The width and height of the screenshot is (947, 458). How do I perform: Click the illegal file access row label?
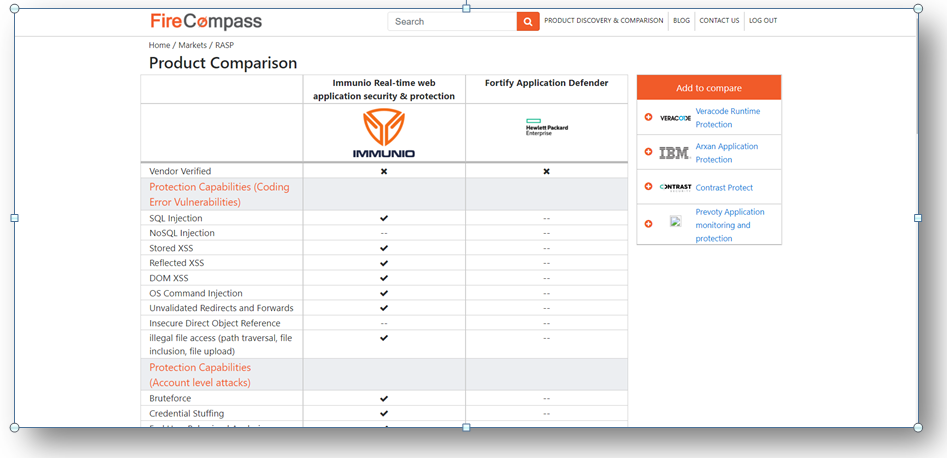tap(220, 344)
